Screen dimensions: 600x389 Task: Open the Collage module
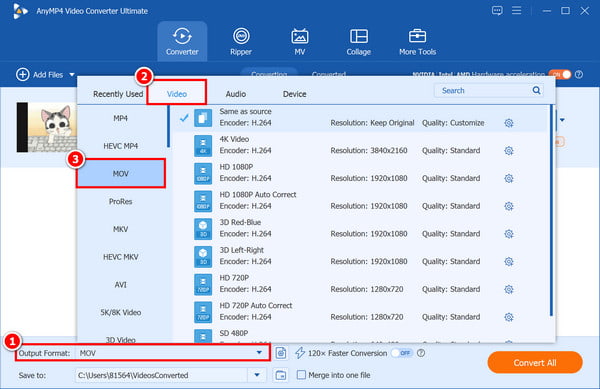[359, 41]
